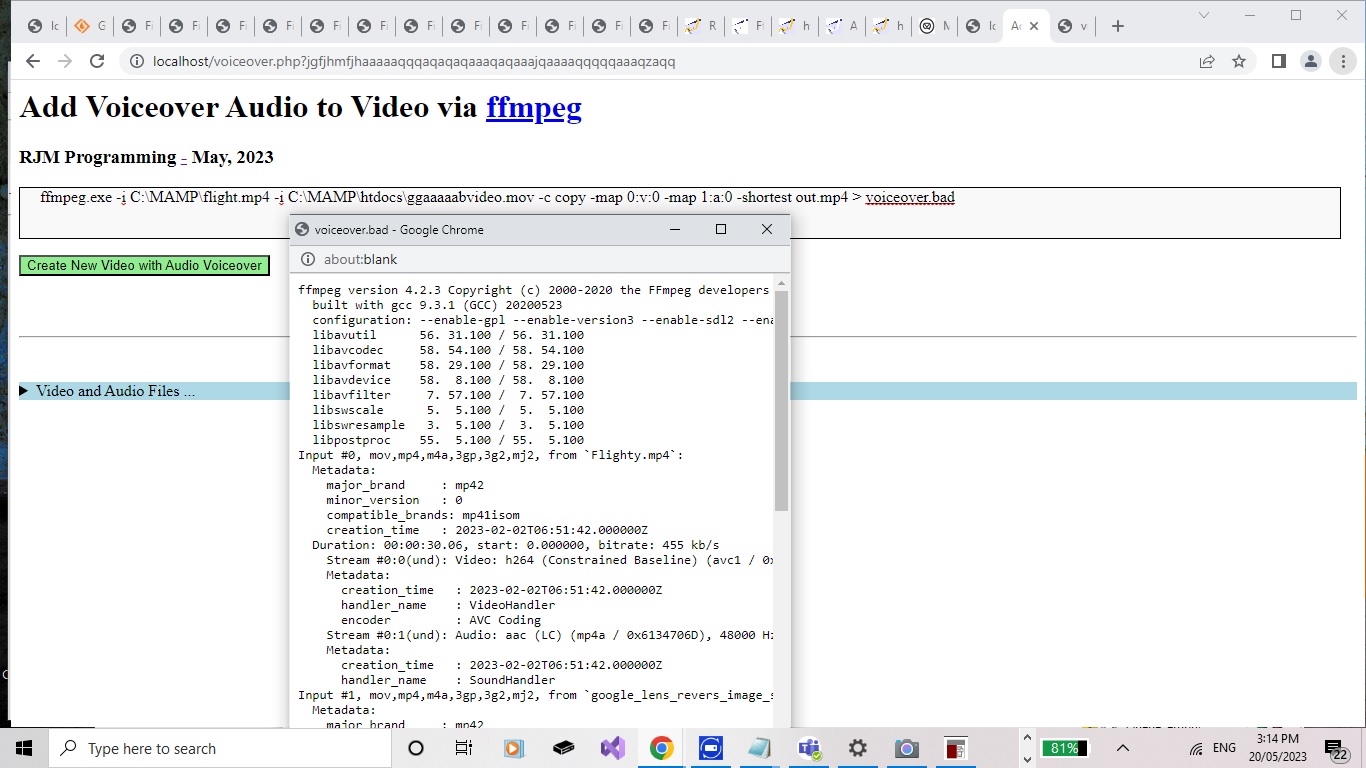The image size is (1366, 768).
Task: Open the blue camera-sync taskbar app
Action: 710,748
